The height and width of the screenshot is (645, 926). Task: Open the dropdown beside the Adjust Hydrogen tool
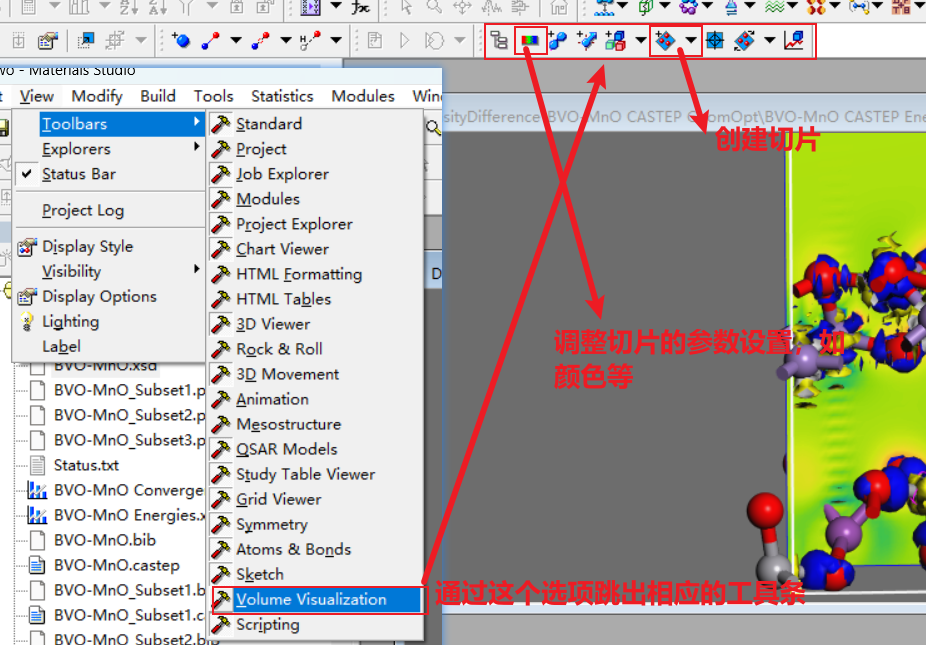(x=335, y=40)
